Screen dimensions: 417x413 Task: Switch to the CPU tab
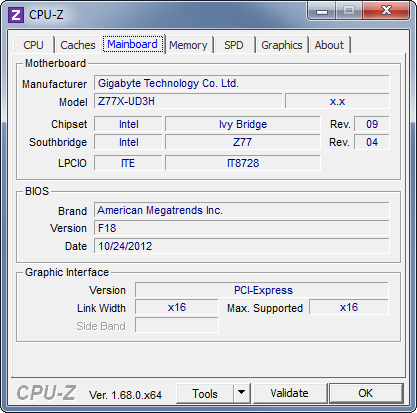pyautogui.click(x=33, y=45)
